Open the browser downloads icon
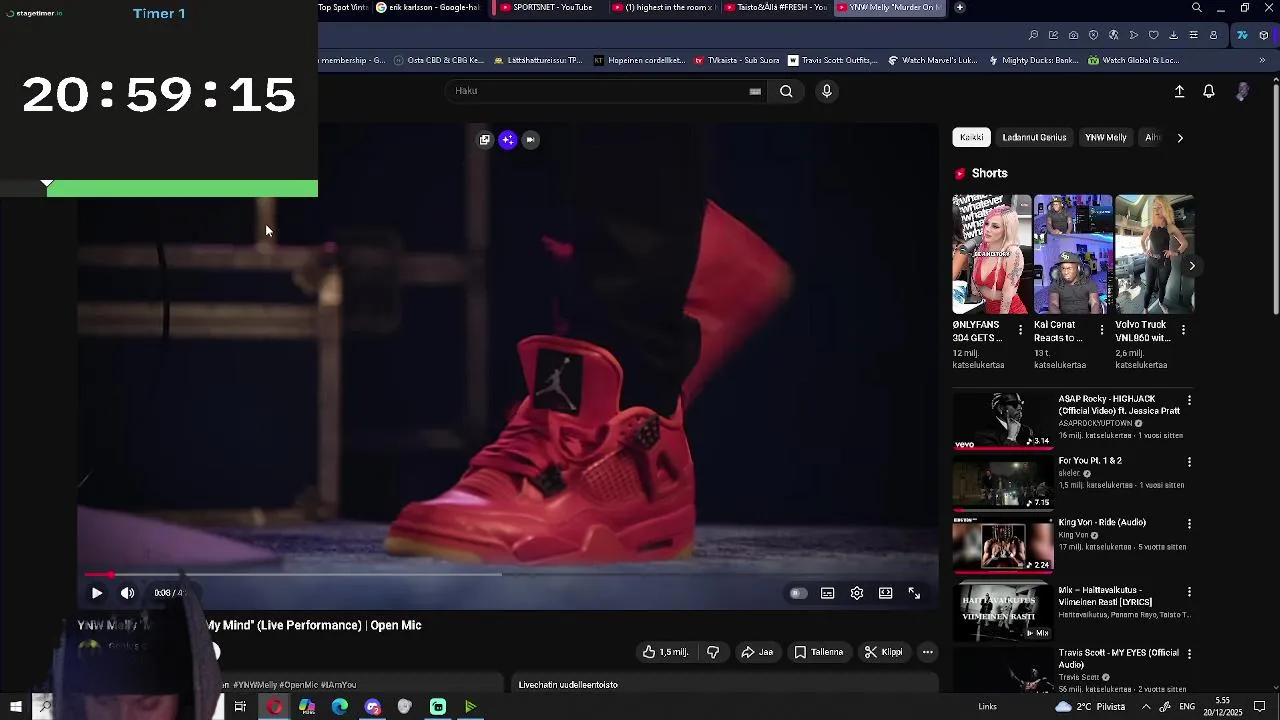Screen dimensions: 1280x720 1174,35
